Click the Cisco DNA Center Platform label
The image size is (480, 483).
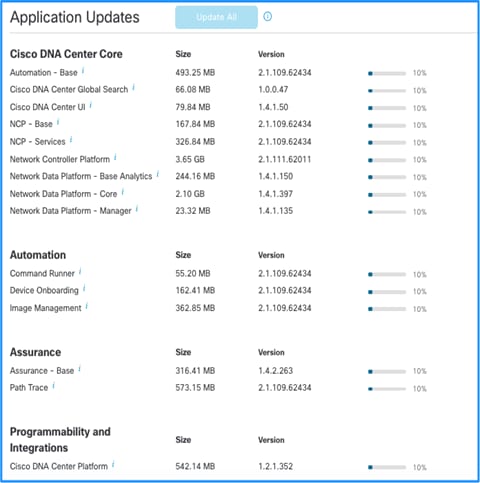pos(59,466)
